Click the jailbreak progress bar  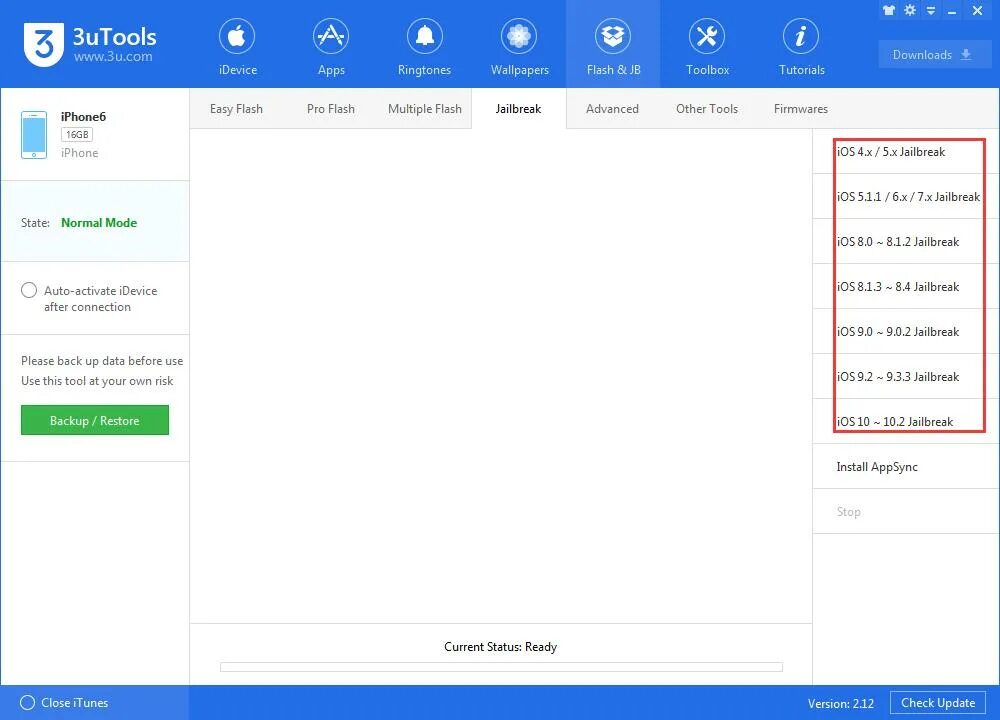pos(501,667)
